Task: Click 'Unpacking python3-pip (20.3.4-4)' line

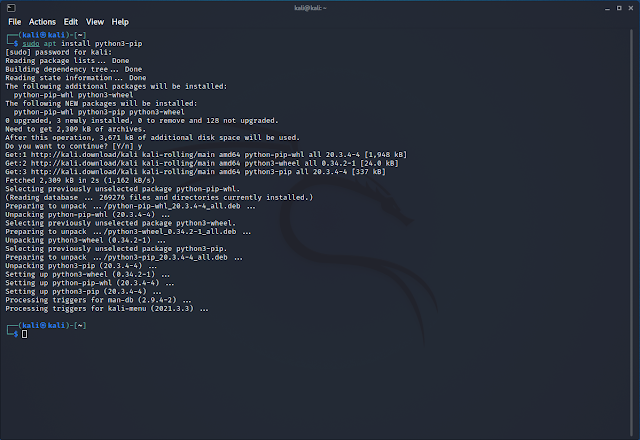Action: point(81,267)
